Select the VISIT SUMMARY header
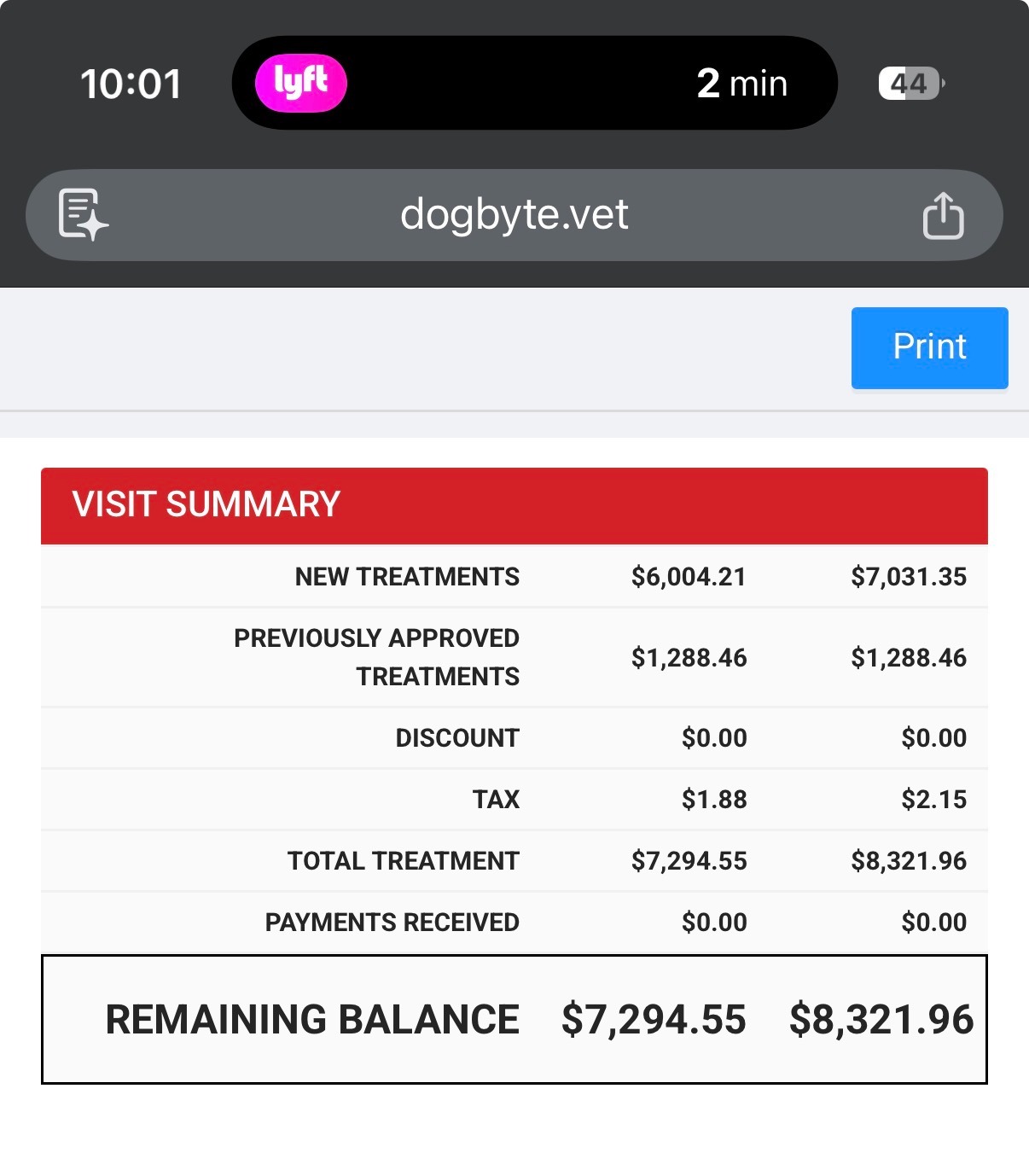The height and width of the screenshot is (1176, 1029). [206, 504]
